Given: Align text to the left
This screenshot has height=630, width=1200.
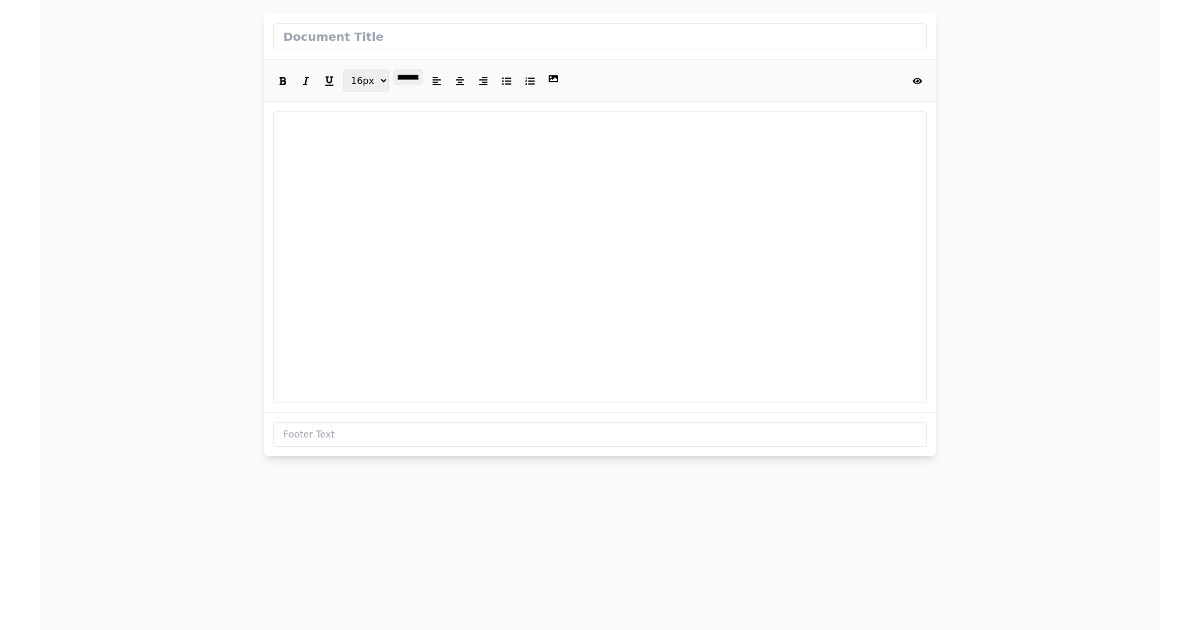Looking at the screenshot, I should [437, 81].
